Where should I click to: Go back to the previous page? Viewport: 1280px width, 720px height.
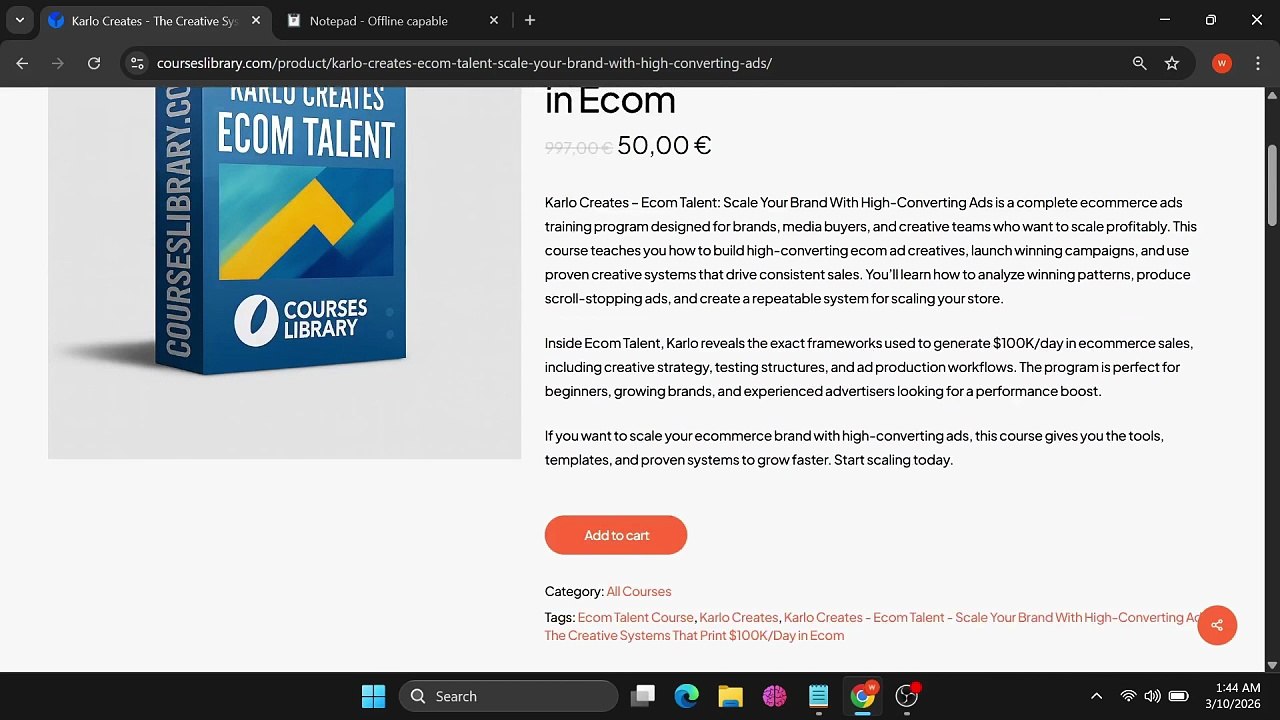pyautogui.click(x=22, y=63)
